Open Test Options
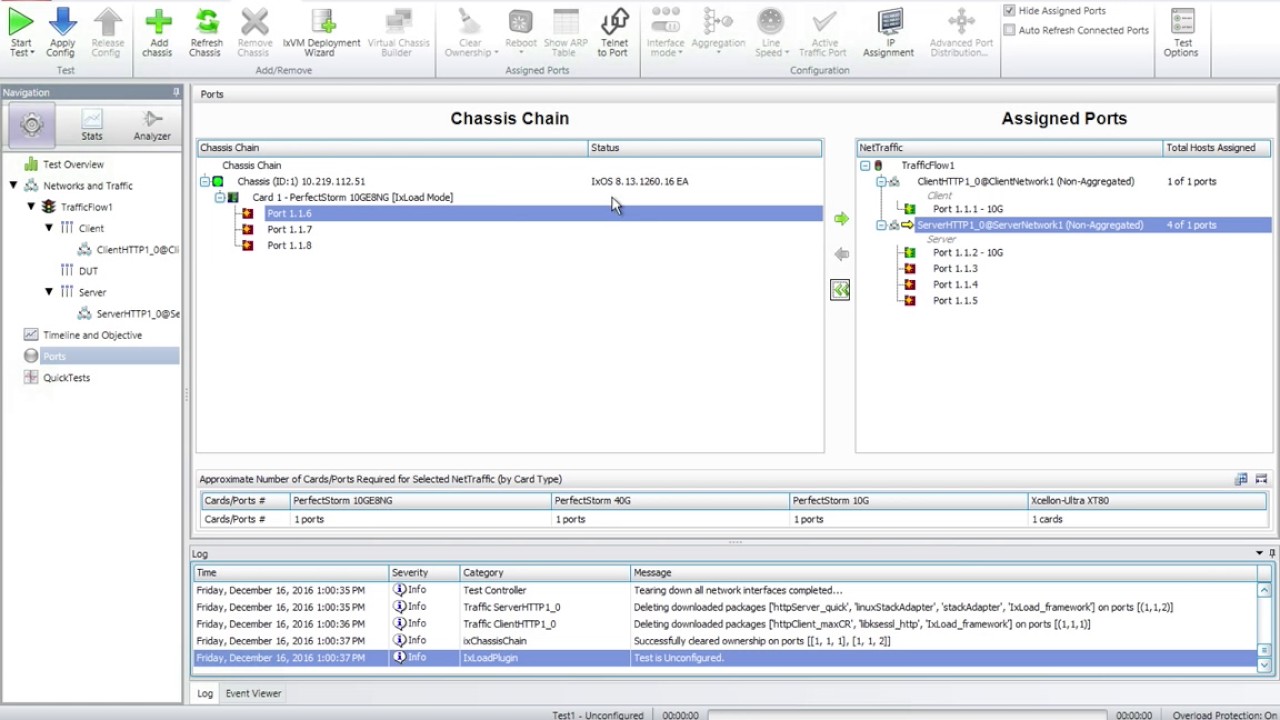Image resolution: width=1280 pixels, height=720 pixels. point(1182,32)
